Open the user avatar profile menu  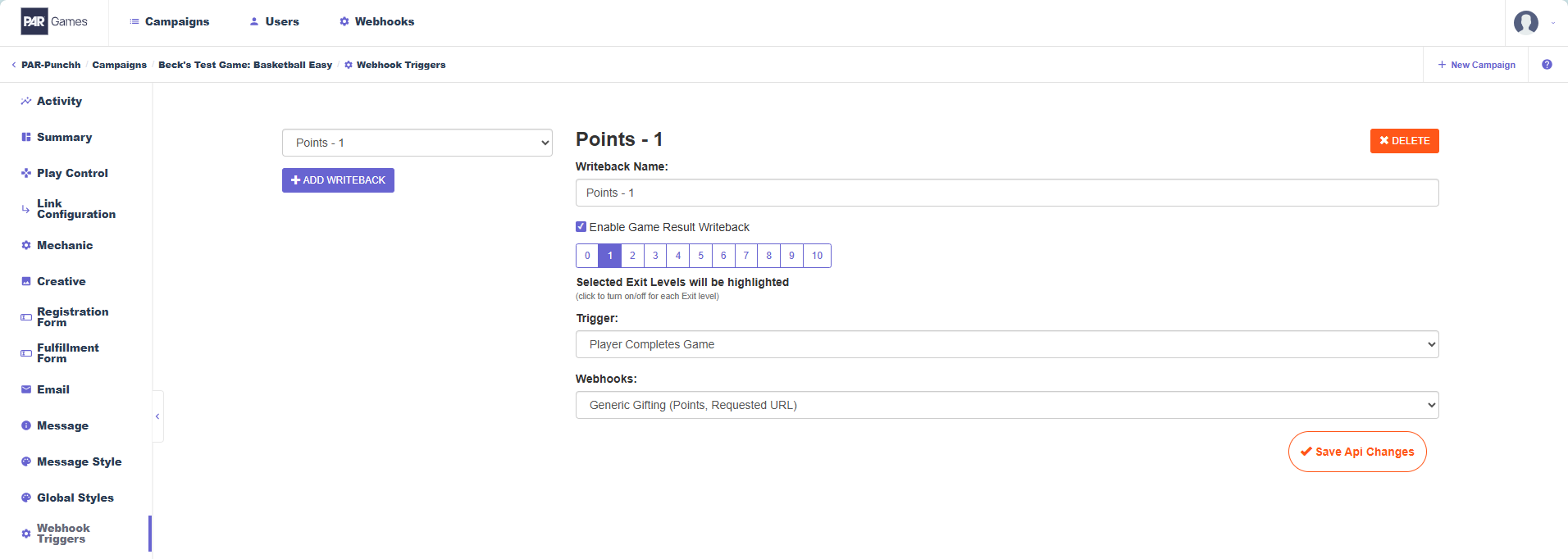click(x=1525, y=22)
